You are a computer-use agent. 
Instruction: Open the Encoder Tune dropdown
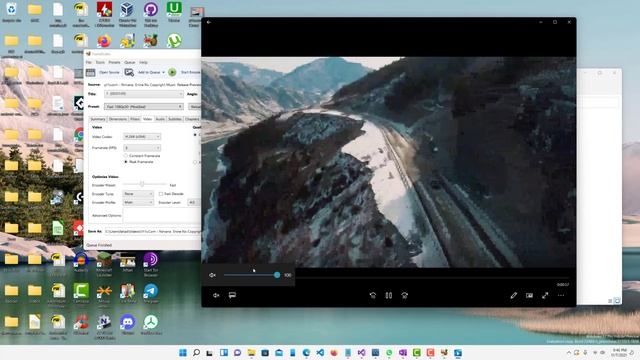click(138, 194)
